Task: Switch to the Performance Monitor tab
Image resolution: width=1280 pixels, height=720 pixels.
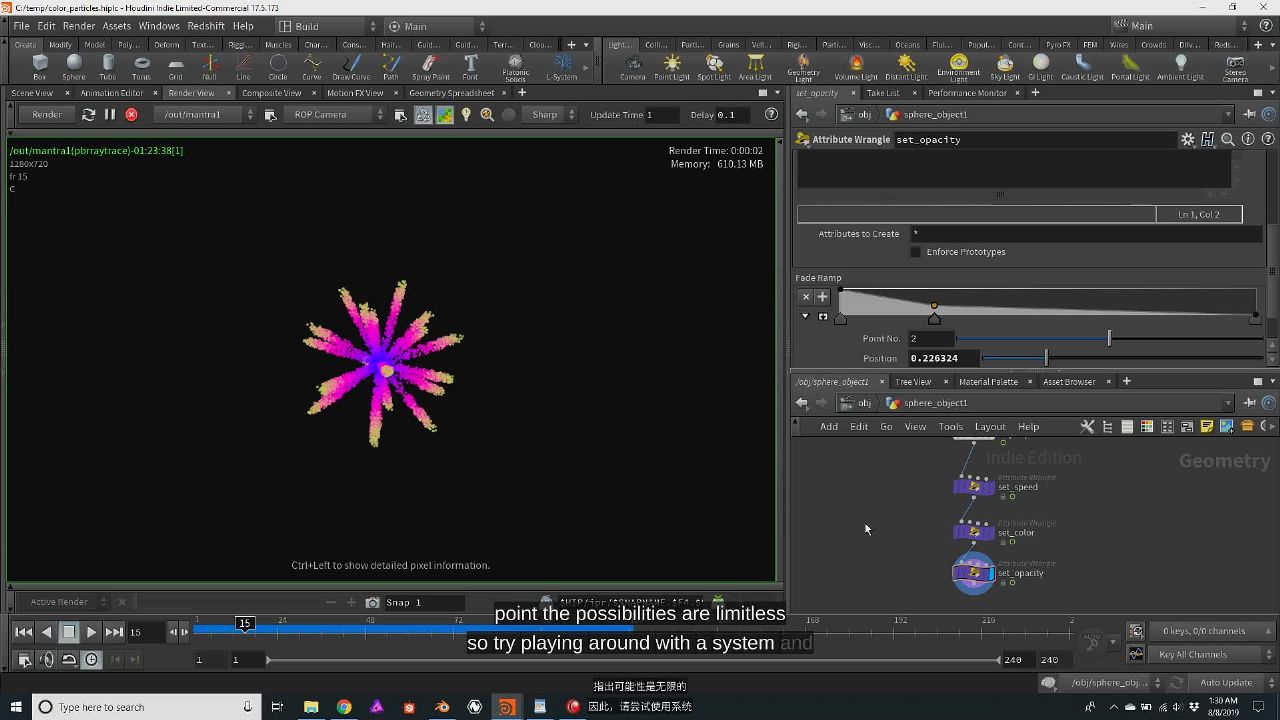Action: click(967, 93)
